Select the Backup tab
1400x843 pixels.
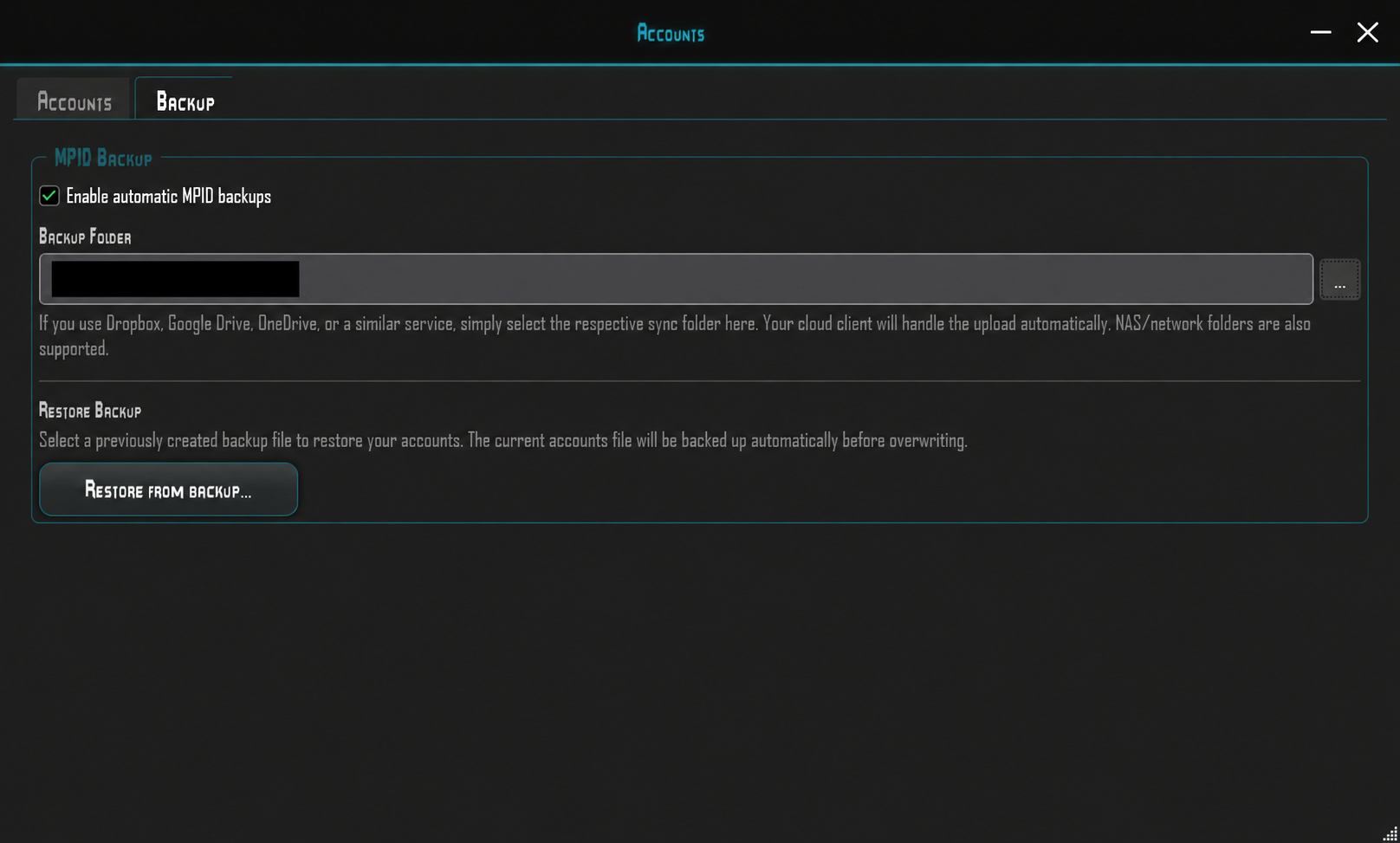click(184, 100)
